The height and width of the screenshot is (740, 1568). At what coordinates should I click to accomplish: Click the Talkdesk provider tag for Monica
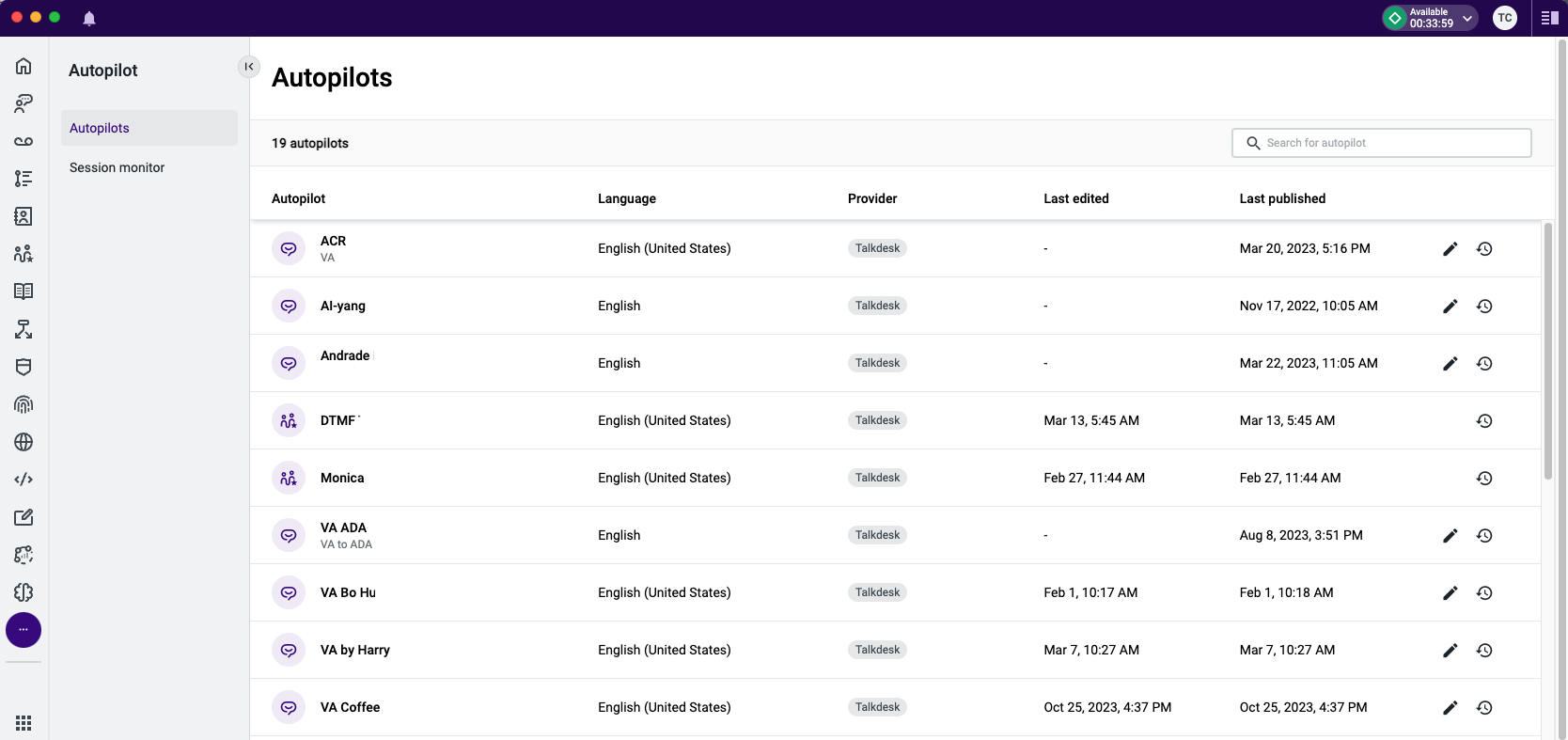pos(877,478)
